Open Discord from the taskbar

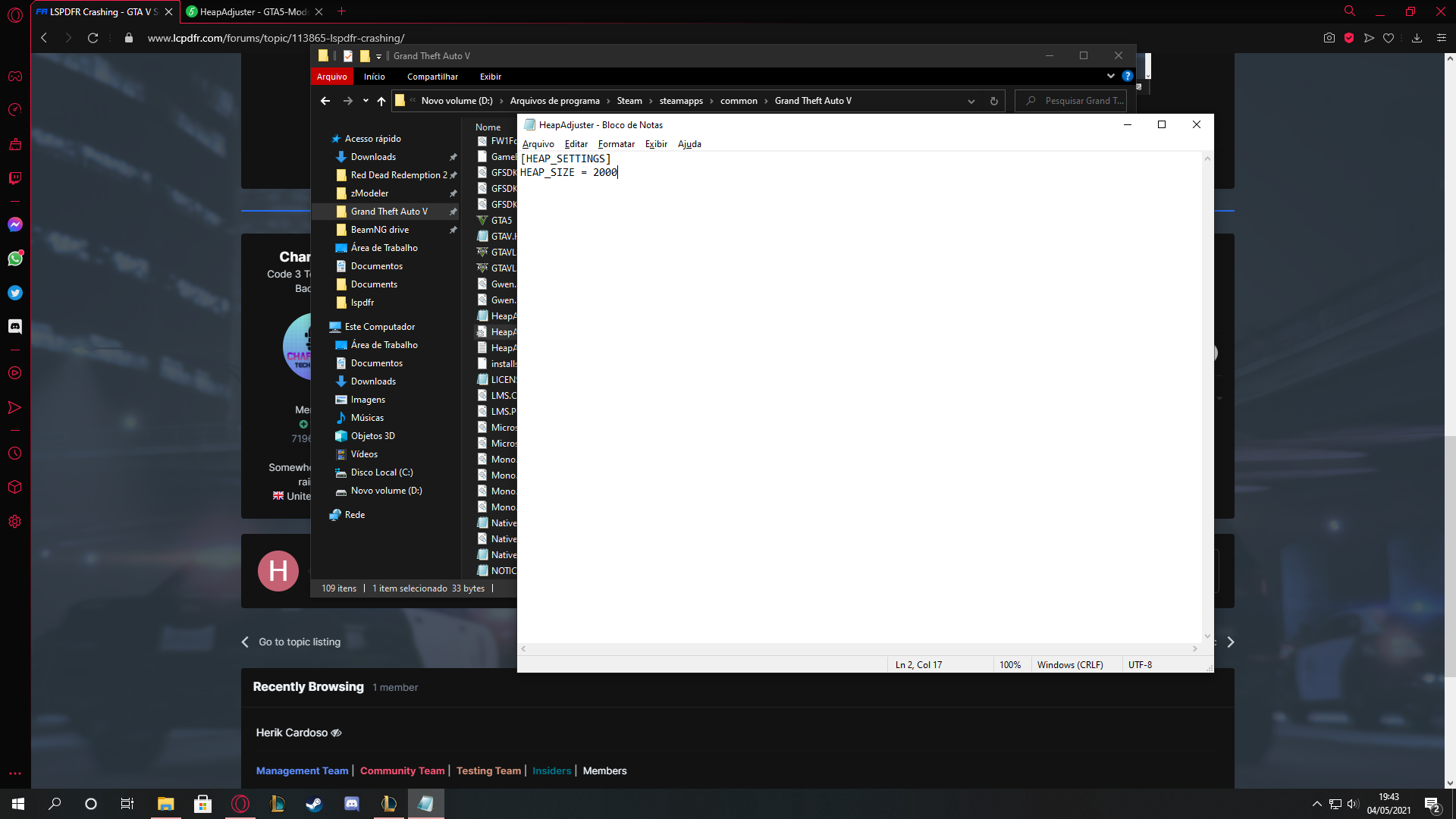[x=351, y=804]
